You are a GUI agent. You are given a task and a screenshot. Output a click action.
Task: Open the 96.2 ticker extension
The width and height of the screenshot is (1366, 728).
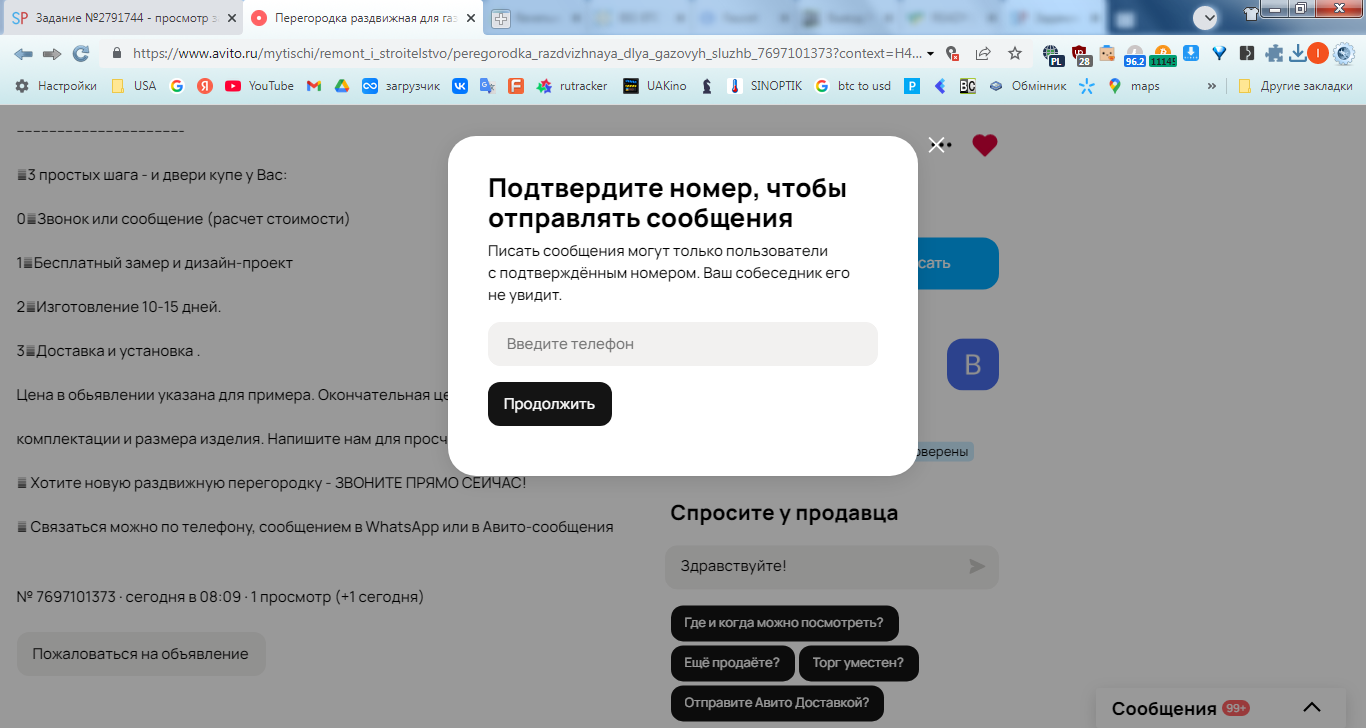1135,55
